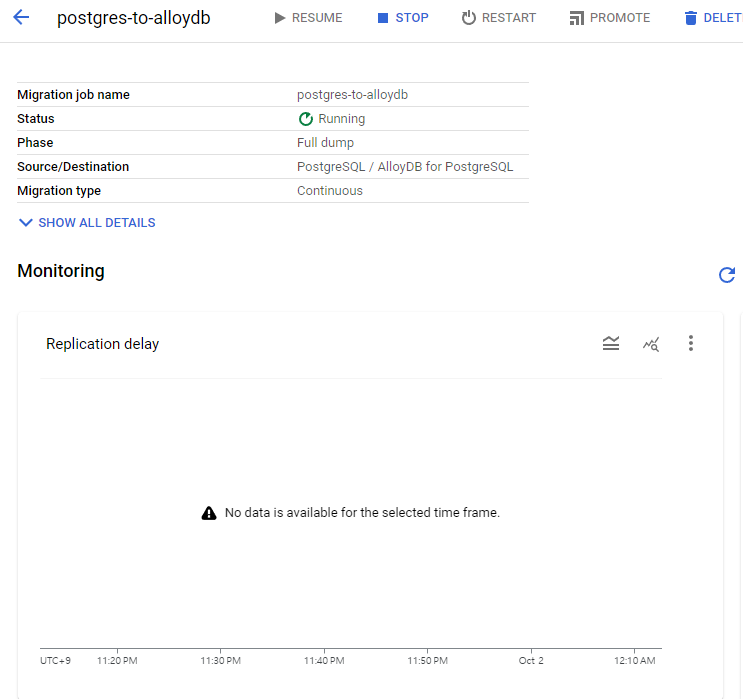Refresh the Monitoring section
Screen dimensions: 743x699
point(727,275)
